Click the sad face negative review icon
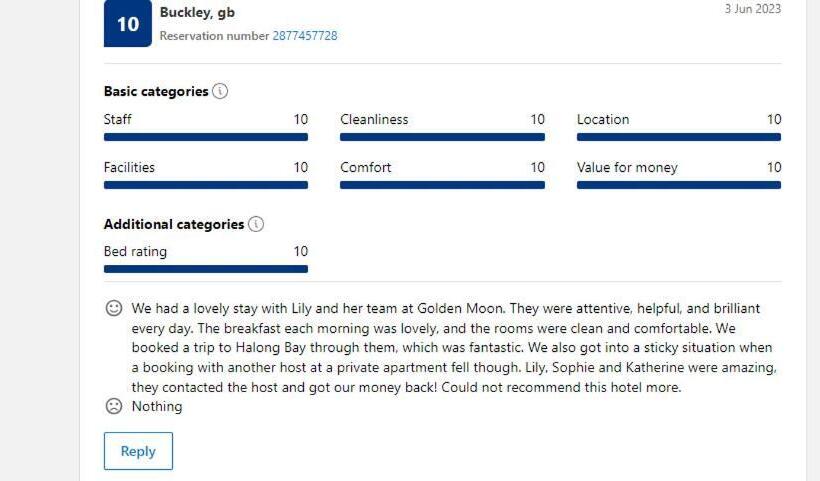 pyautogui.click(x=114, y=406)
